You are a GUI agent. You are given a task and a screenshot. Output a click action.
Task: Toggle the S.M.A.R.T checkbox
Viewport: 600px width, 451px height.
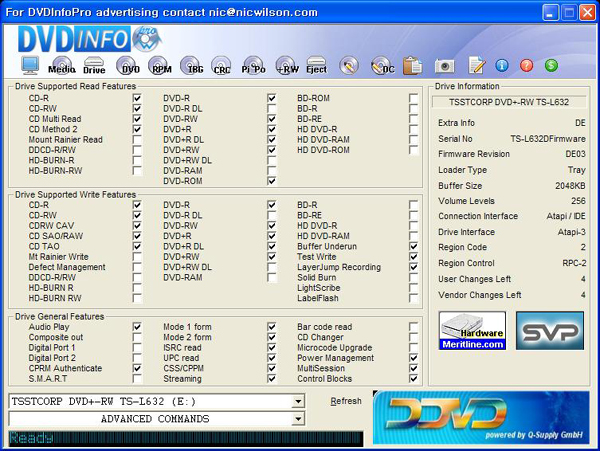click(137, 378)
